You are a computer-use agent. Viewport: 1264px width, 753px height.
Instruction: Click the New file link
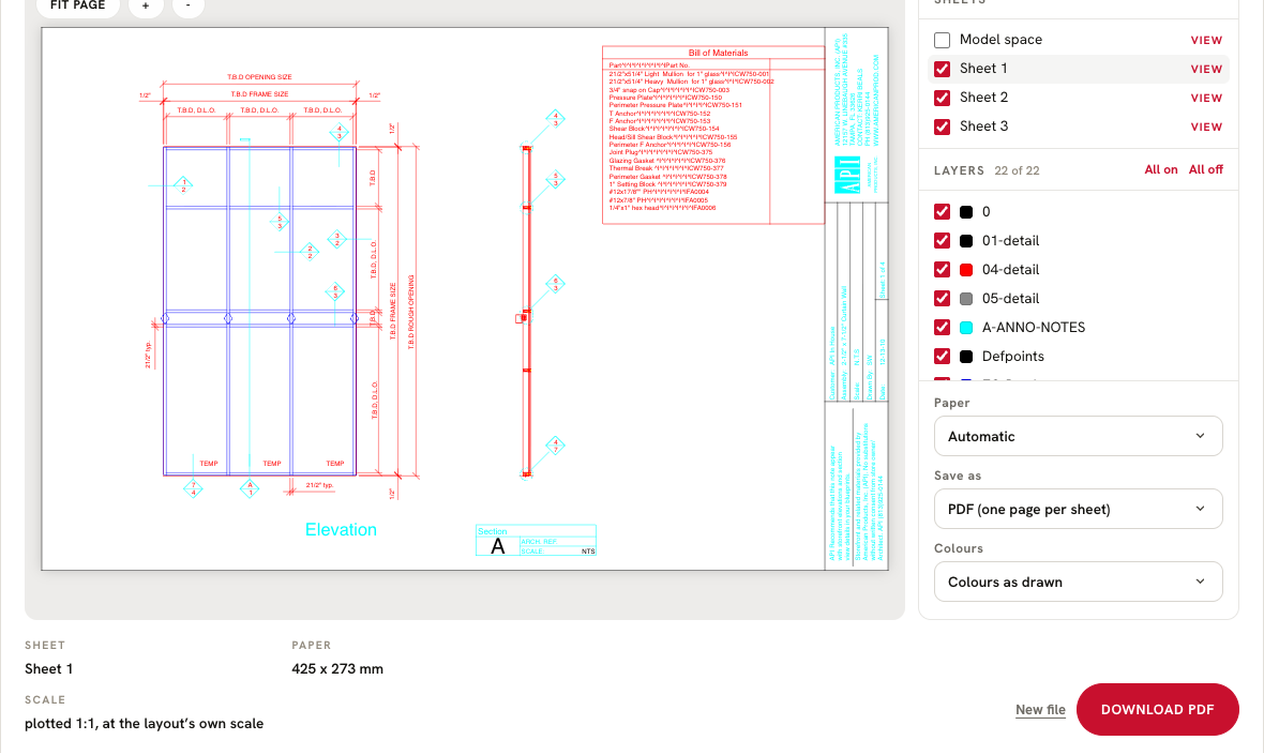[1040, 710]
